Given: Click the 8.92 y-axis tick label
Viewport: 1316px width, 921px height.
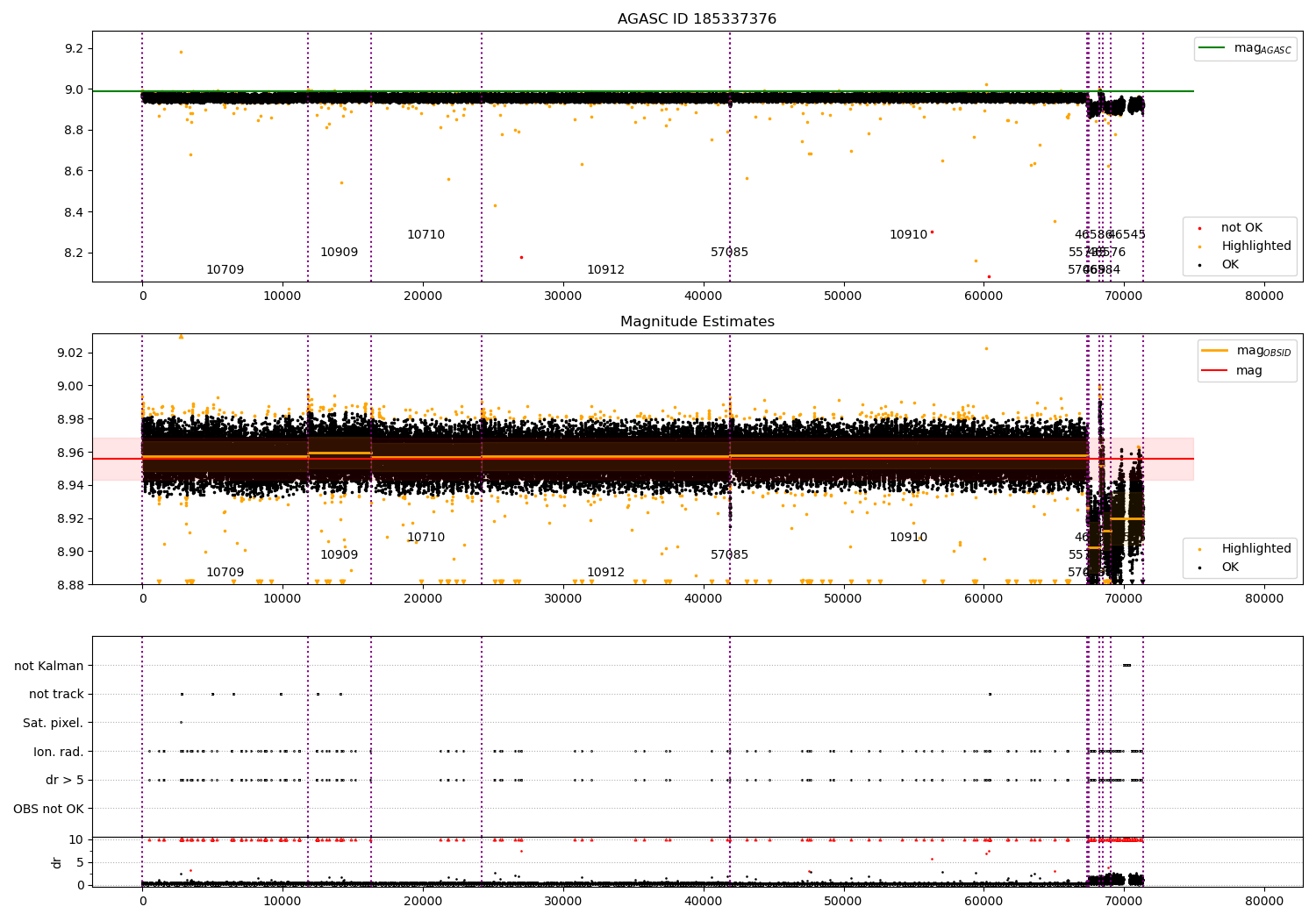Looking at the screenshot, I should (70, 519).
